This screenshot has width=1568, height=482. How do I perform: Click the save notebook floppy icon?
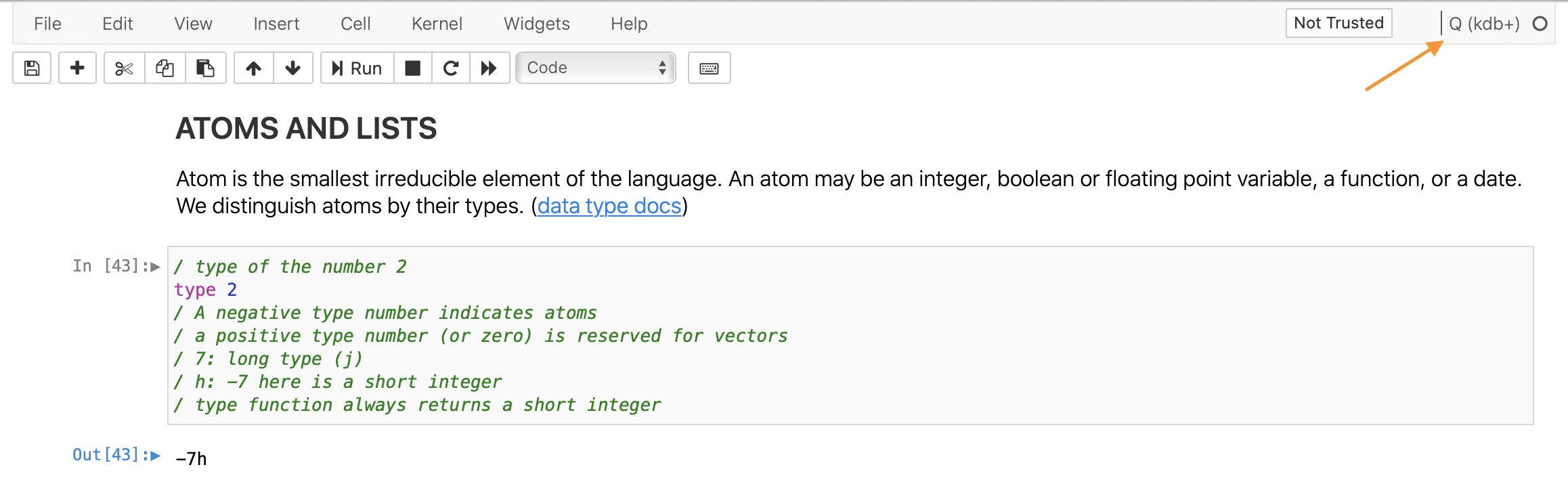[x=32, y=68]
